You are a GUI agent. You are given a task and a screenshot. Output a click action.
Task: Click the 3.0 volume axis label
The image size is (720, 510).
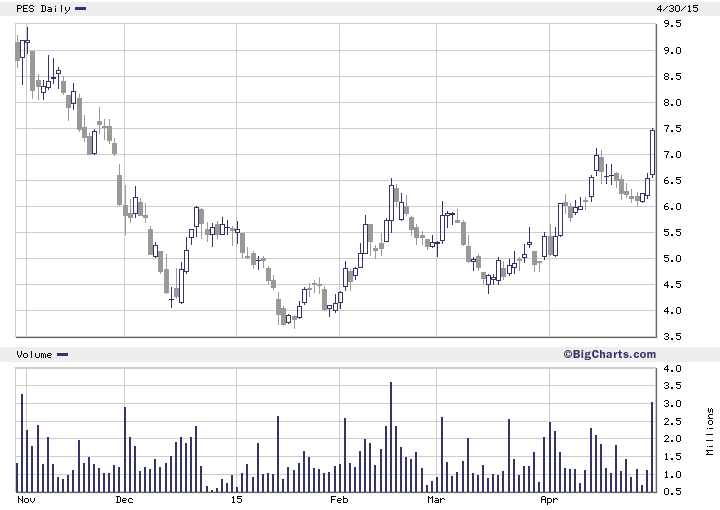coord(672,404)
